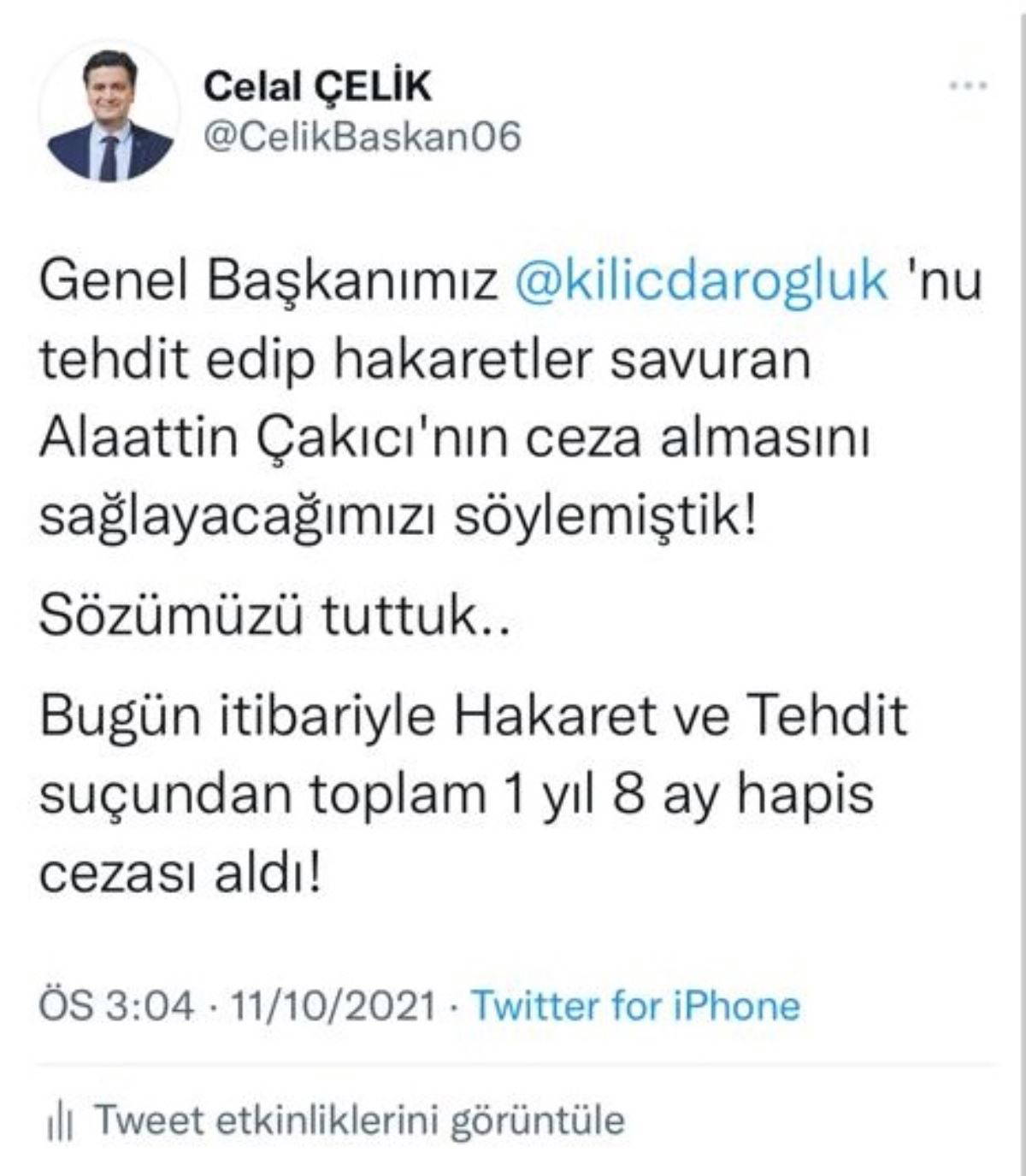Open the Celal ÇELİK display name
Image resolution: width=1026 pixels, height=1176 pixels.
coord(317,85)
